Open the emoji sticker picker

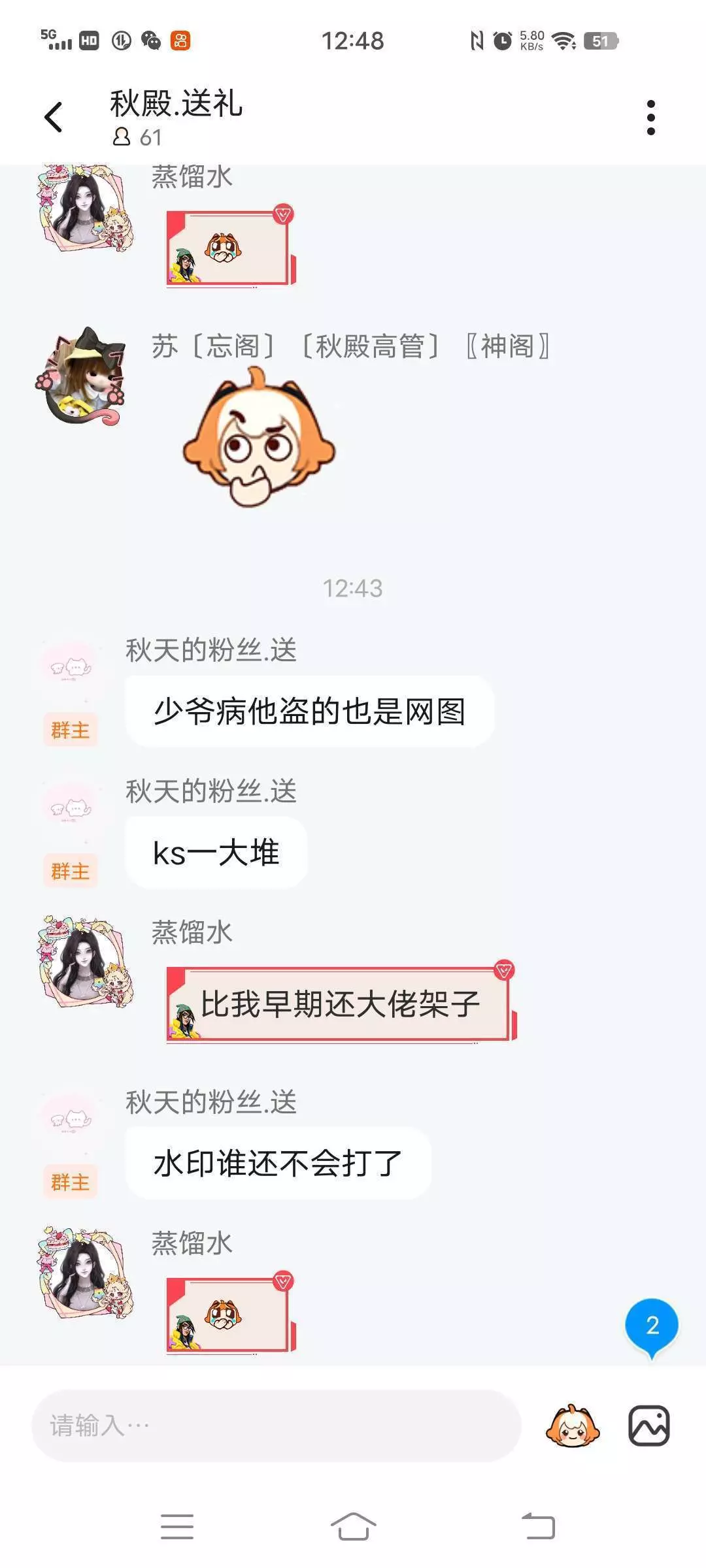point(573,1426)
